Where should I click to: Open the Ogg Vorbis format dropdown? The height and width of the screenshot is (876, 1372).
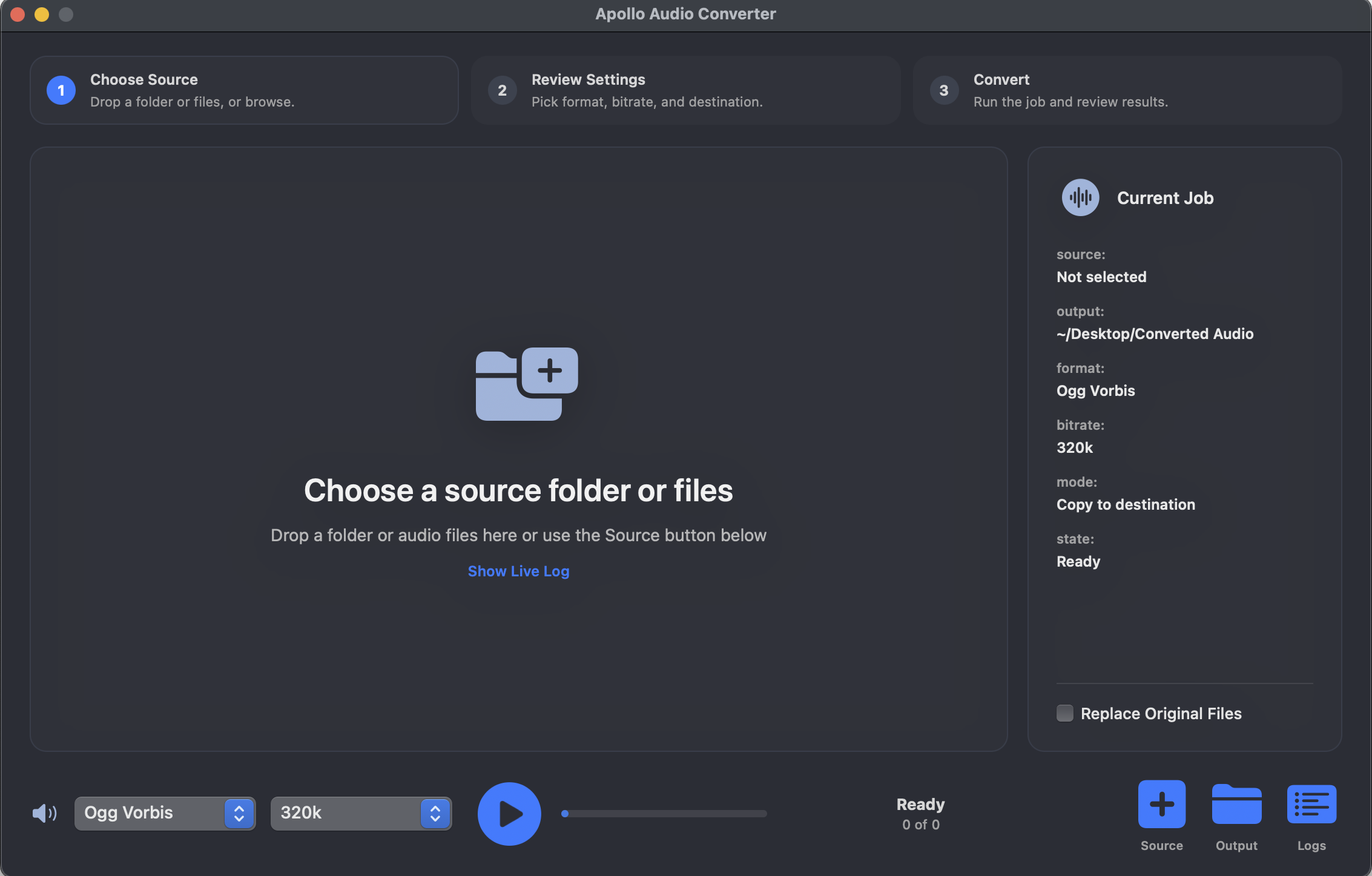165,813
